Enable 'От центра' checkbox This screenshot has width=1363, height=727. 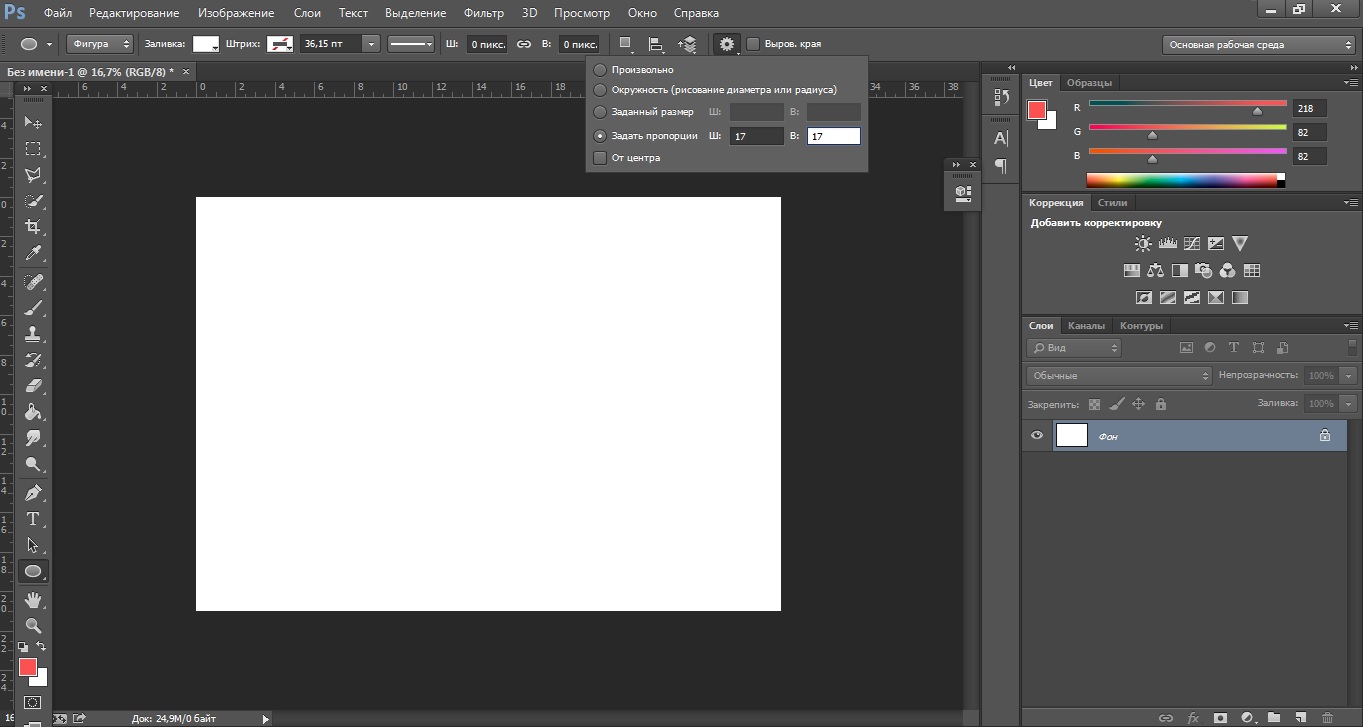coord(600,157)
